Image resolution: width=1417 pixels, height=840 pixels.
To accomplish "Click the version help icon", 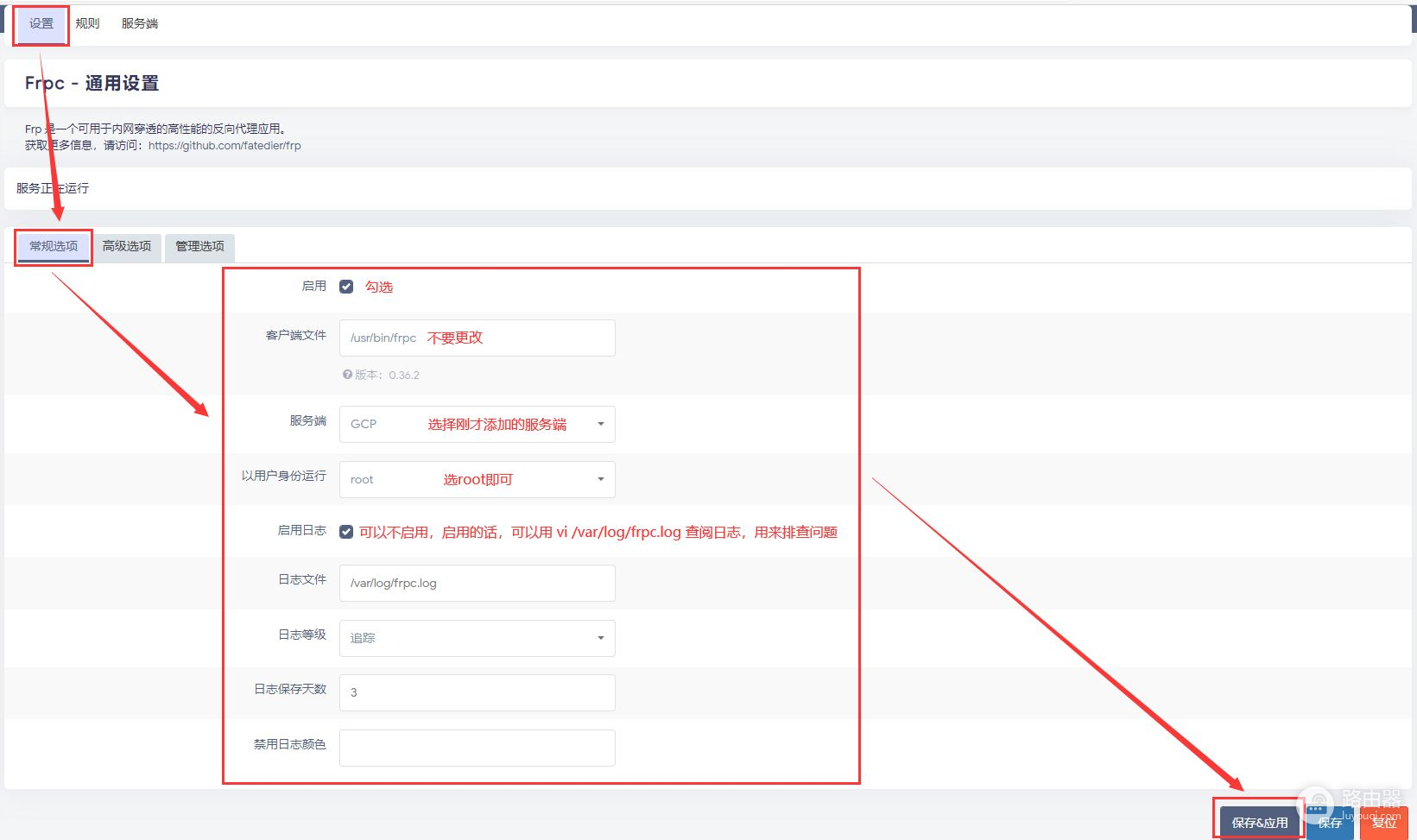I will point(347,375).
